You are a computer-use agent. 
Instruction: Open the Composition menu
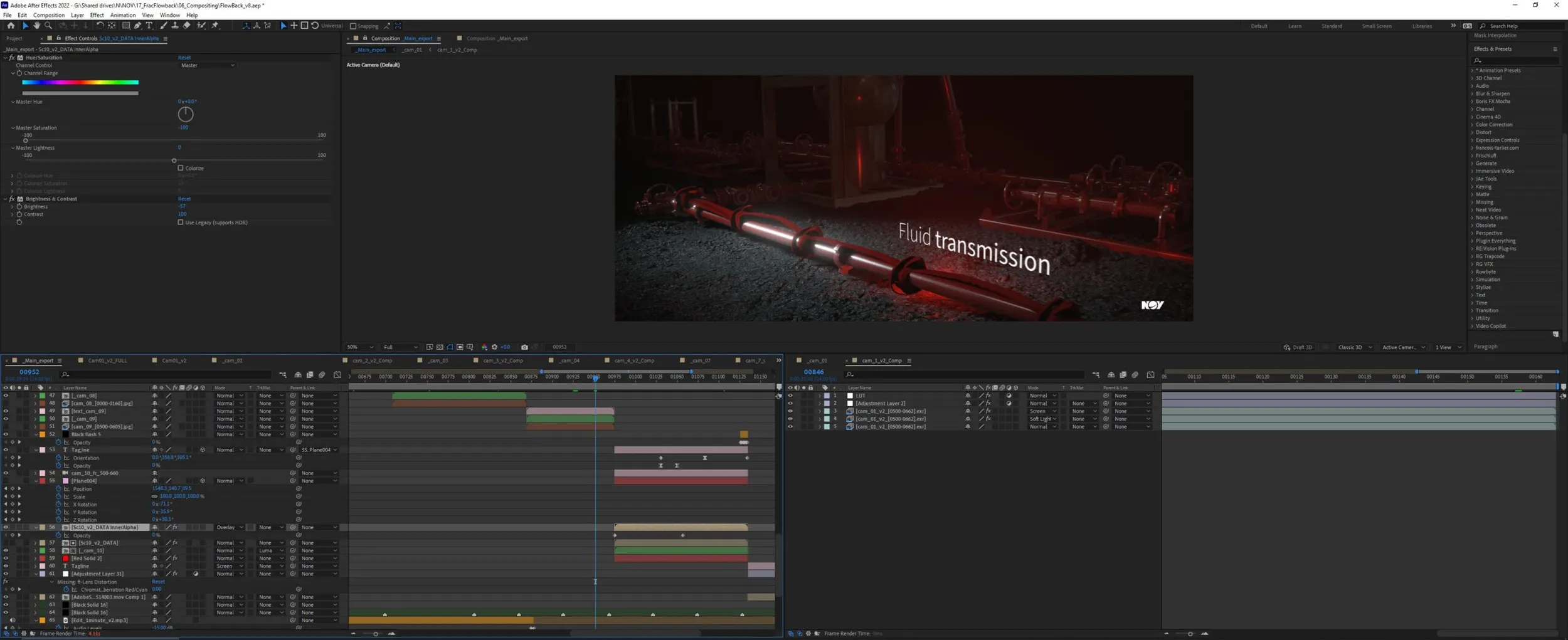48,15
